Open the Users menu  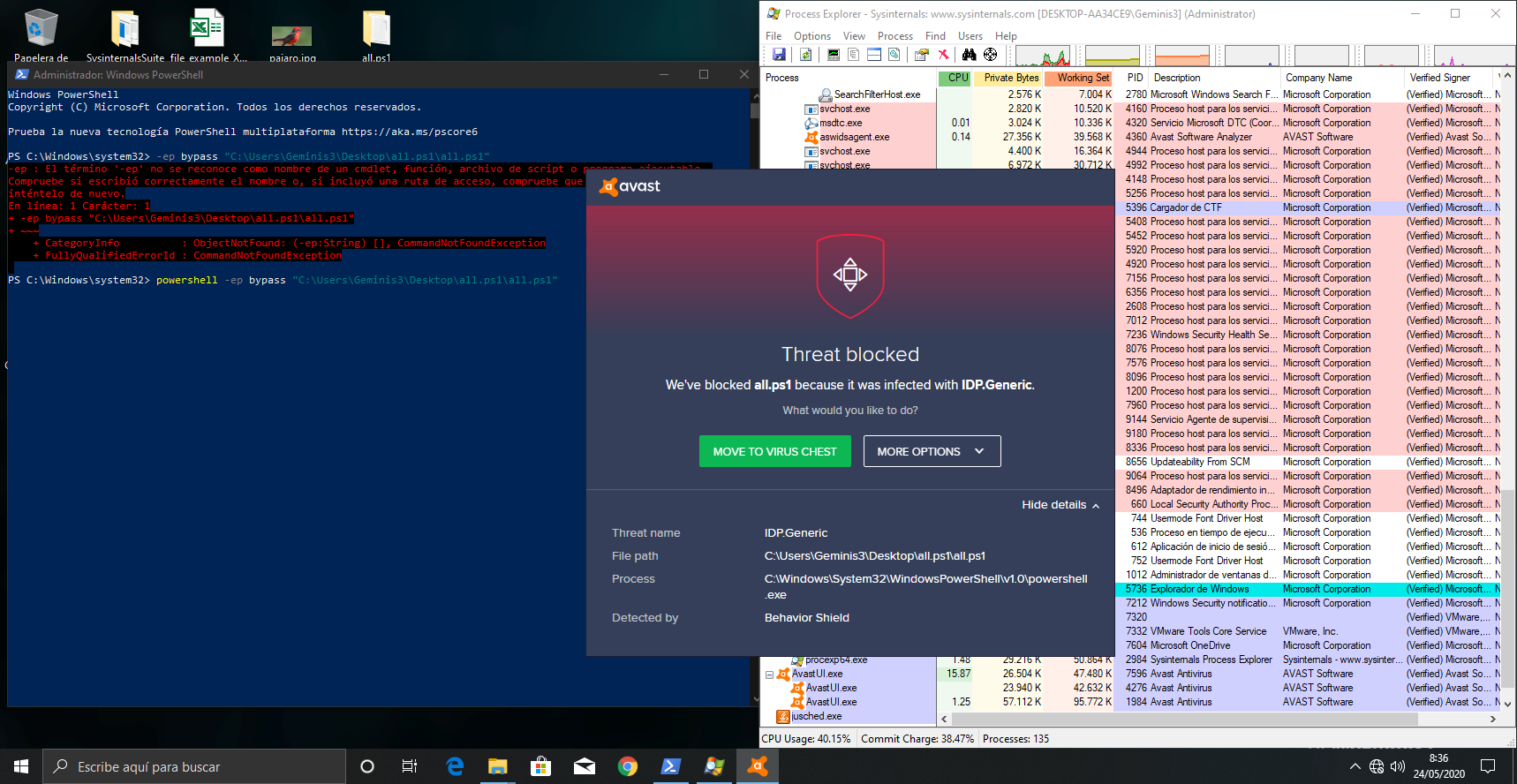coord(970,36)
